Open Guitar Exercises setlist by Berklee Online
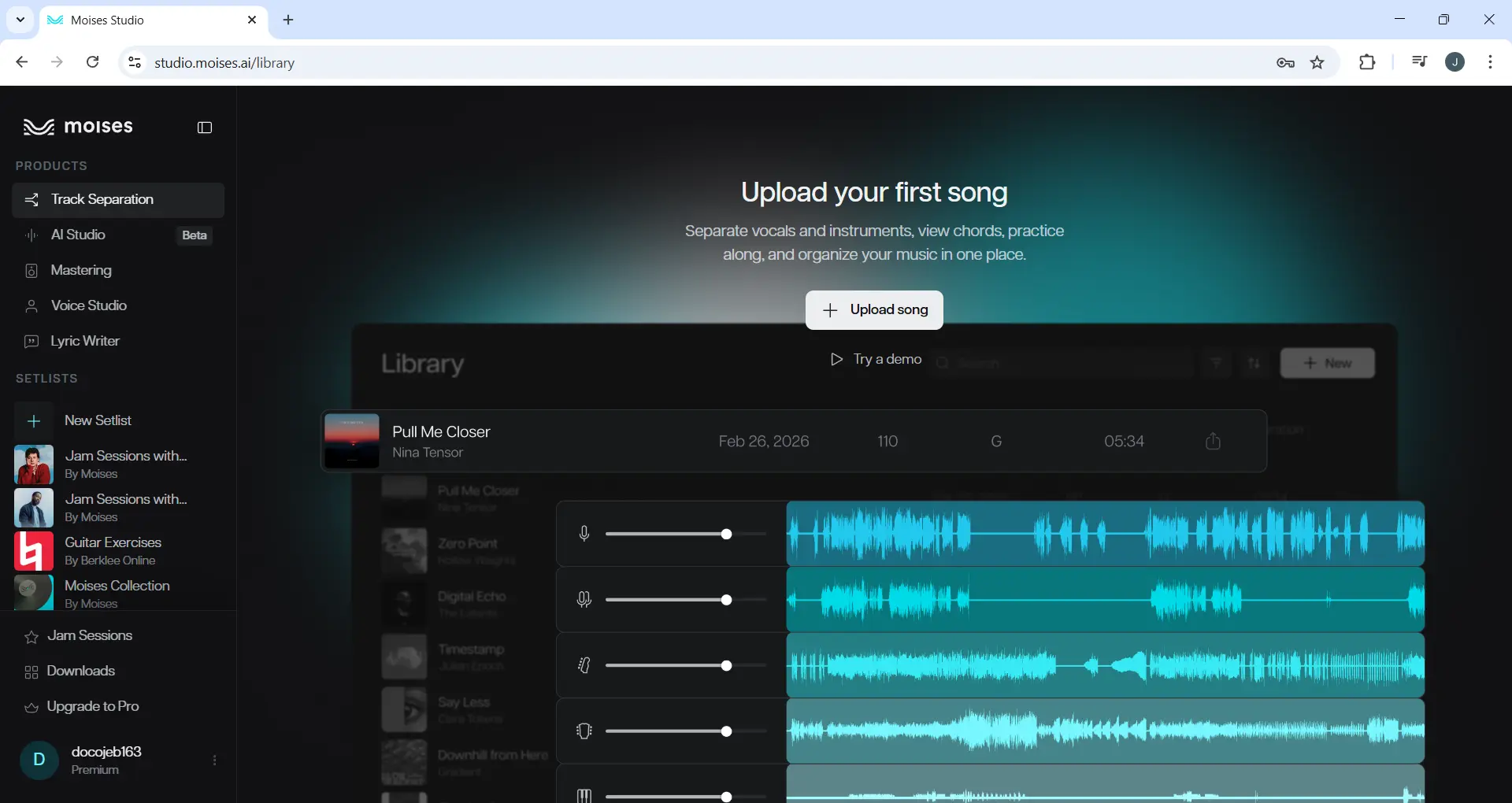 118,551
